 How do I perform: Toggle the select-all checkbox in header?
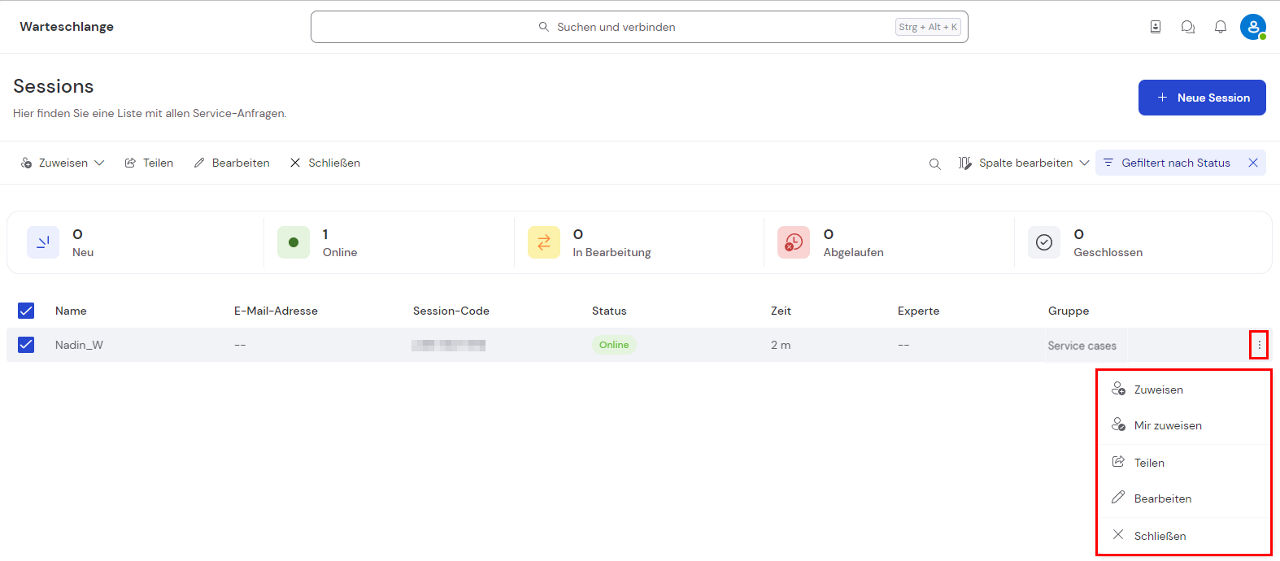click(26, 311)
